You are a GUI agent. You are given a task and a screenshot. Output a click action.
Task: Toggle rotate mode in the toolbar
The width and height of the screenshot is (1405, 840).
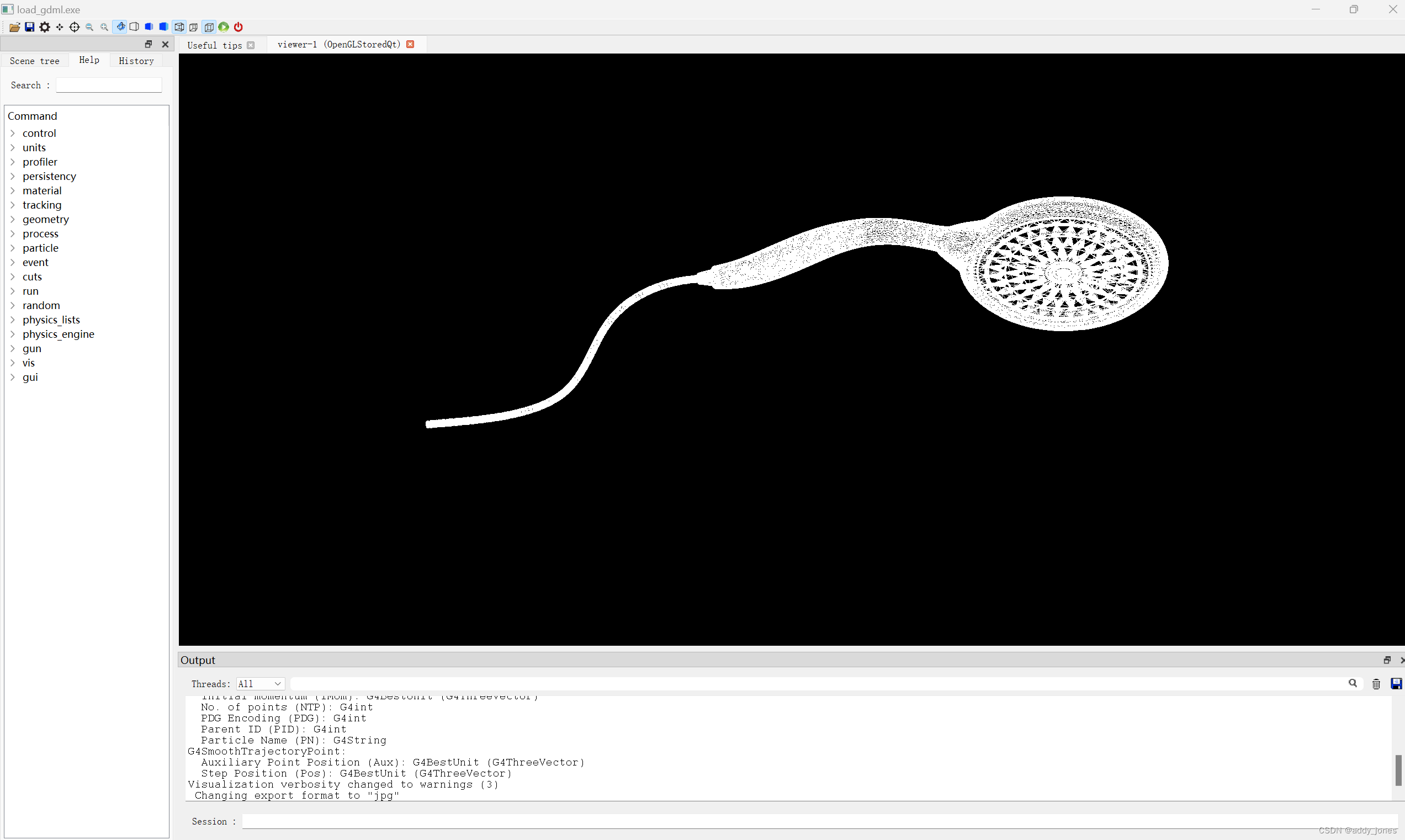(x=120, y=26)
